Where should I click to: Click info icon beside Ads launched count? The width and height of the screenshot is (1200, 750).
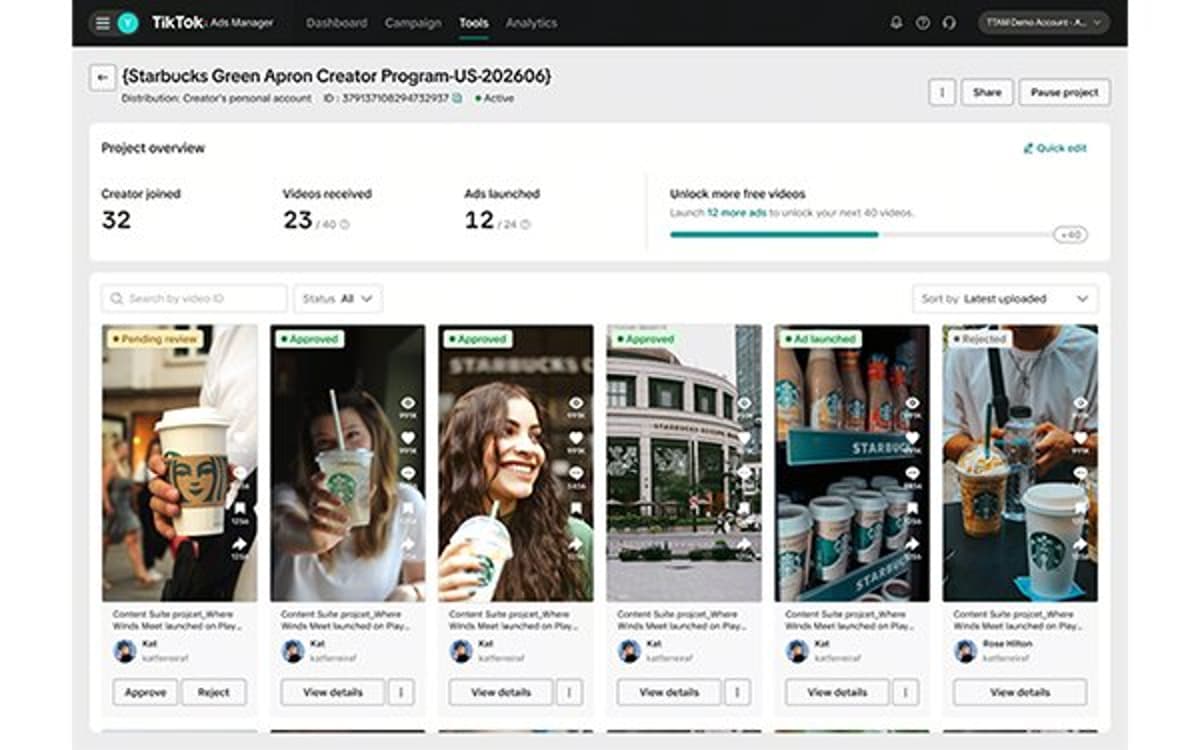coord(525,225)
